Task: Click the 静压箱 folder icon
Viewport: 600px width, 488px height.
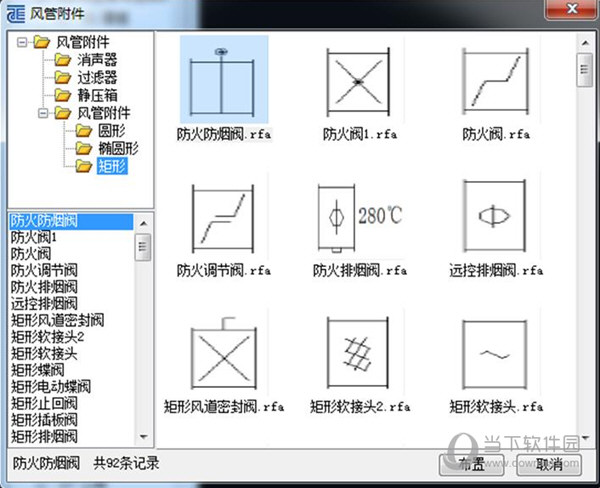Action: coord(63,95)
